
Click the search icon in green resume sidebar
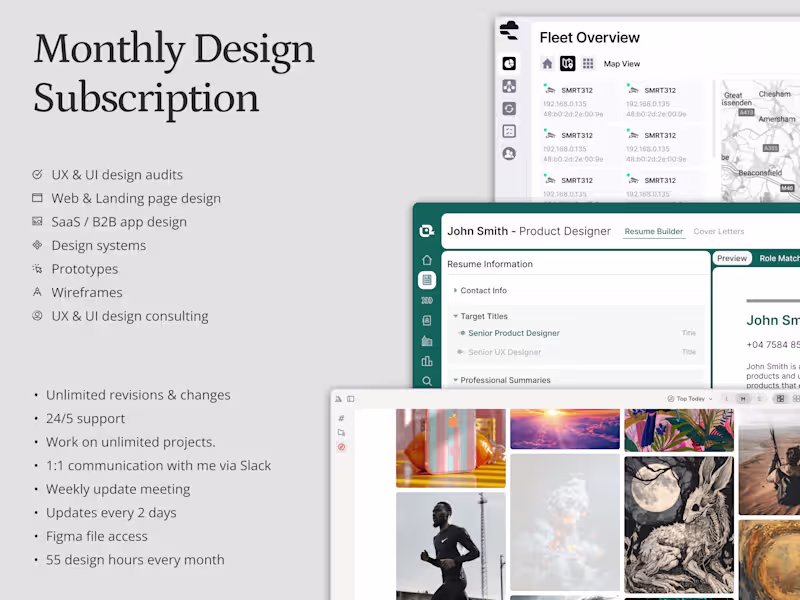(427, 381)
